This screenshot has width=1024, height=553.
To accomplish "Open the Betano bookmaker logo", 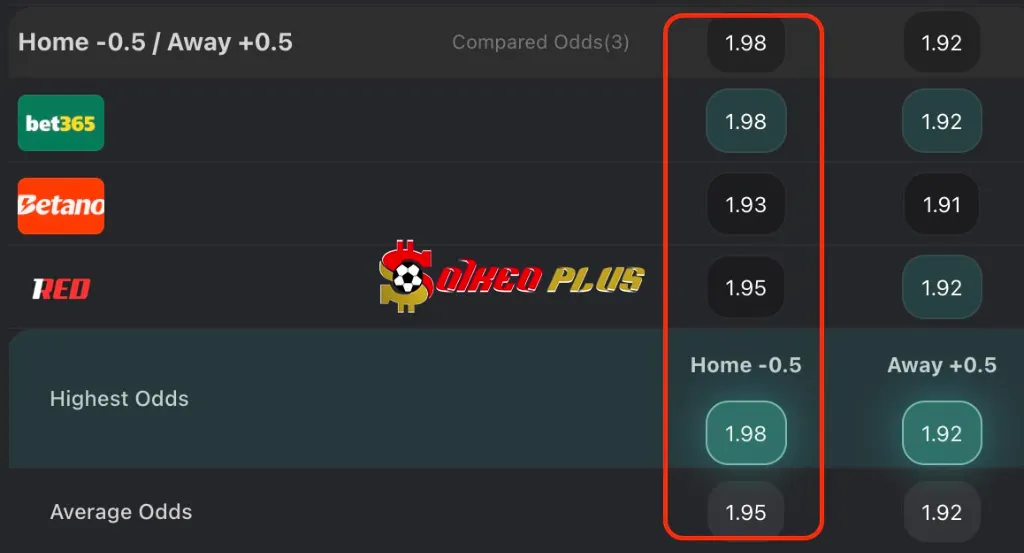I will point(61,206).
